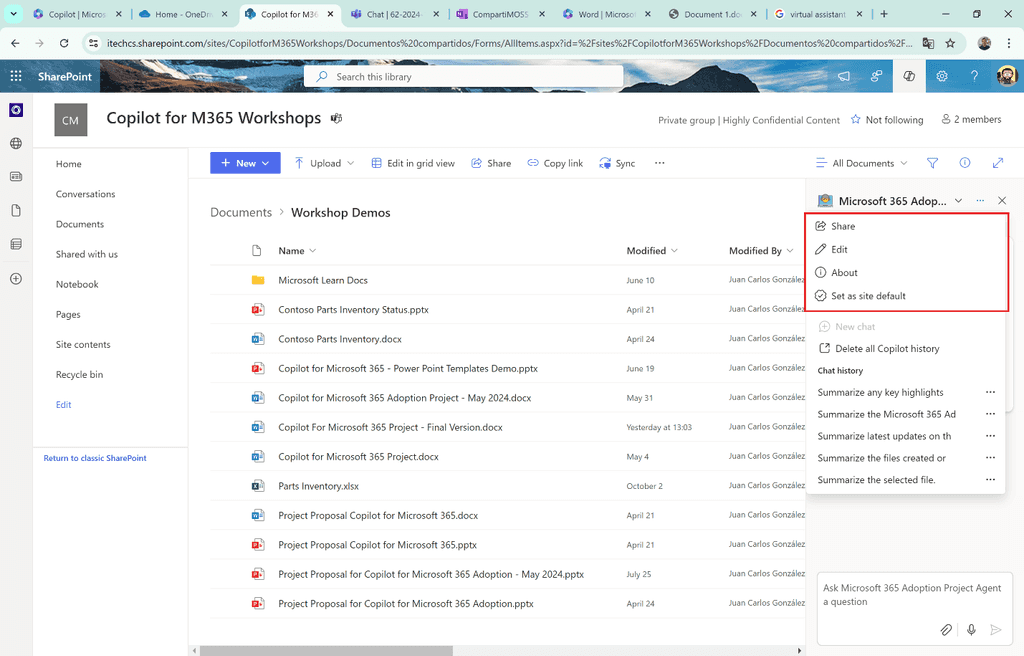
Task: Expand the Upload dropdown
Action: [x=351, y=163]
